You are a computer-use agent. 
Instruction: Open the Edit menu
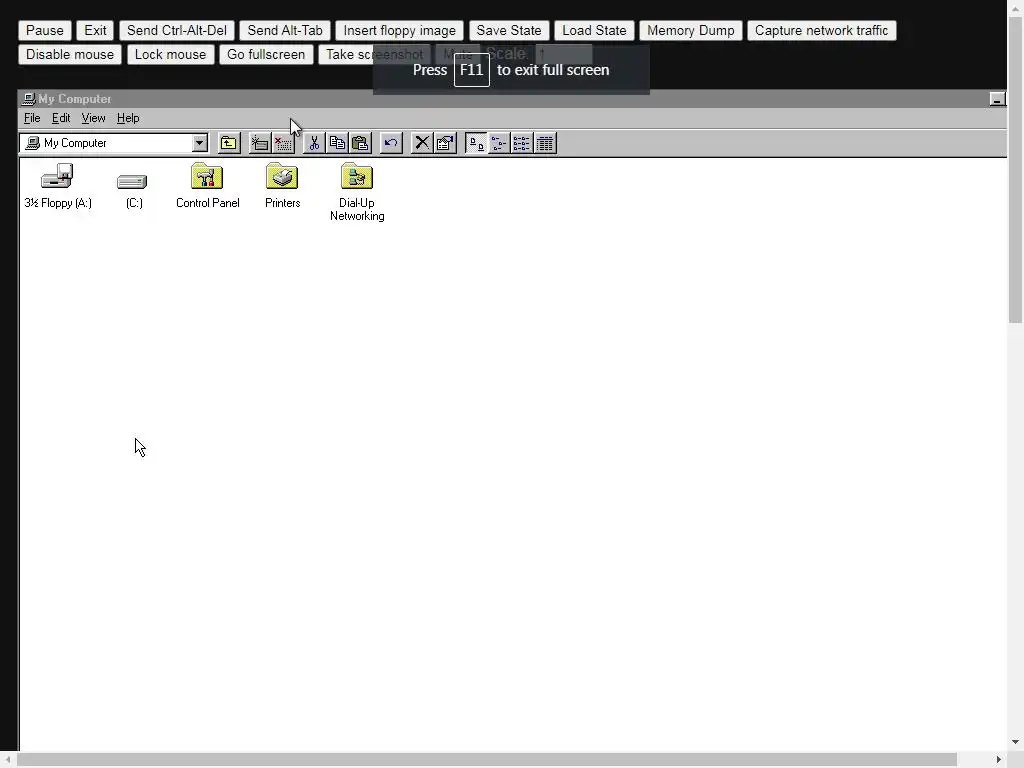pyautogui.click(x=61, y=118)
